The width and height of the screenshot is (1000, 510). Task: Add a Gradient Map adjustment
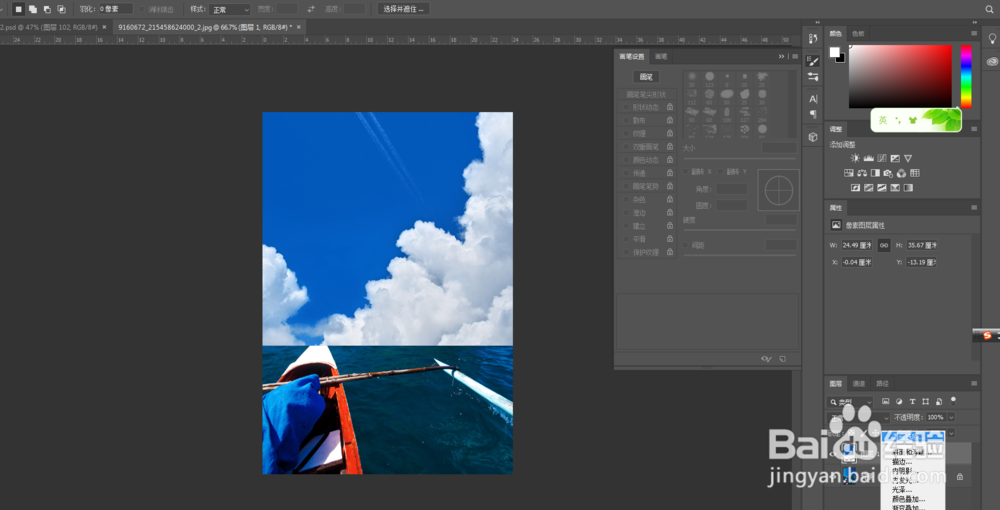click(x=908, y=188)
